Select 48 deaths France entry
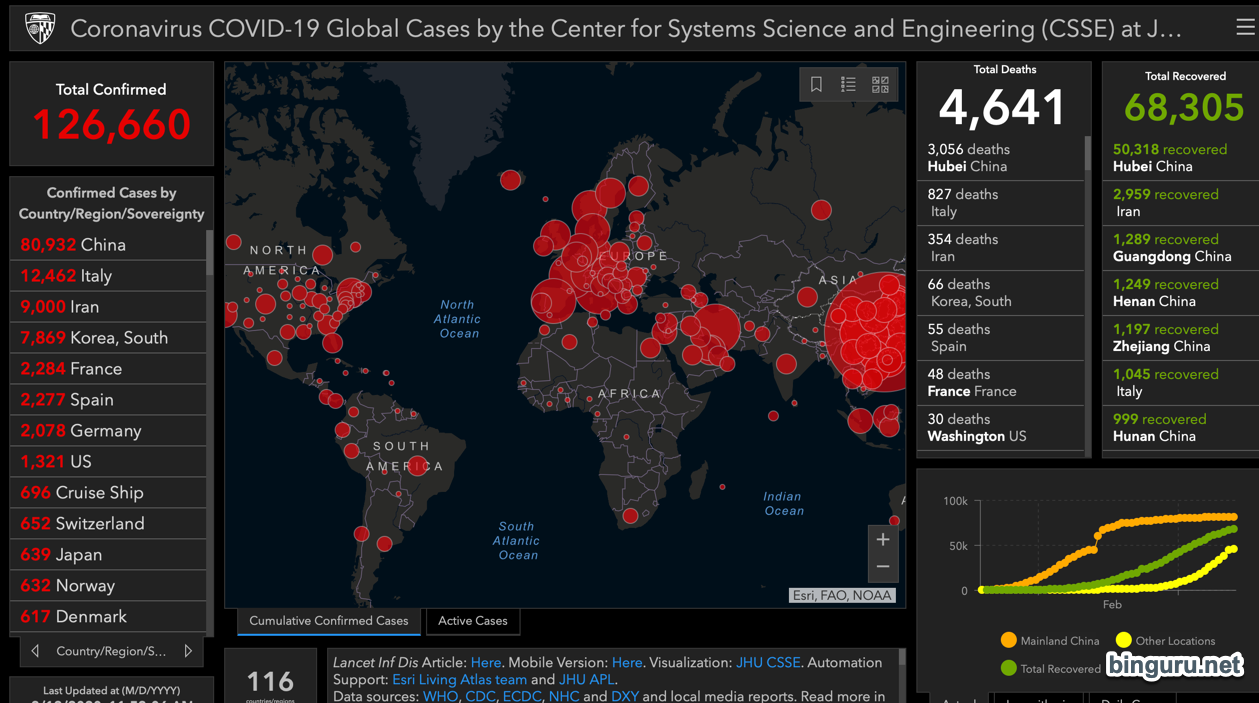This screenshot has height=703, width=1259. [x=1001, y=383]
